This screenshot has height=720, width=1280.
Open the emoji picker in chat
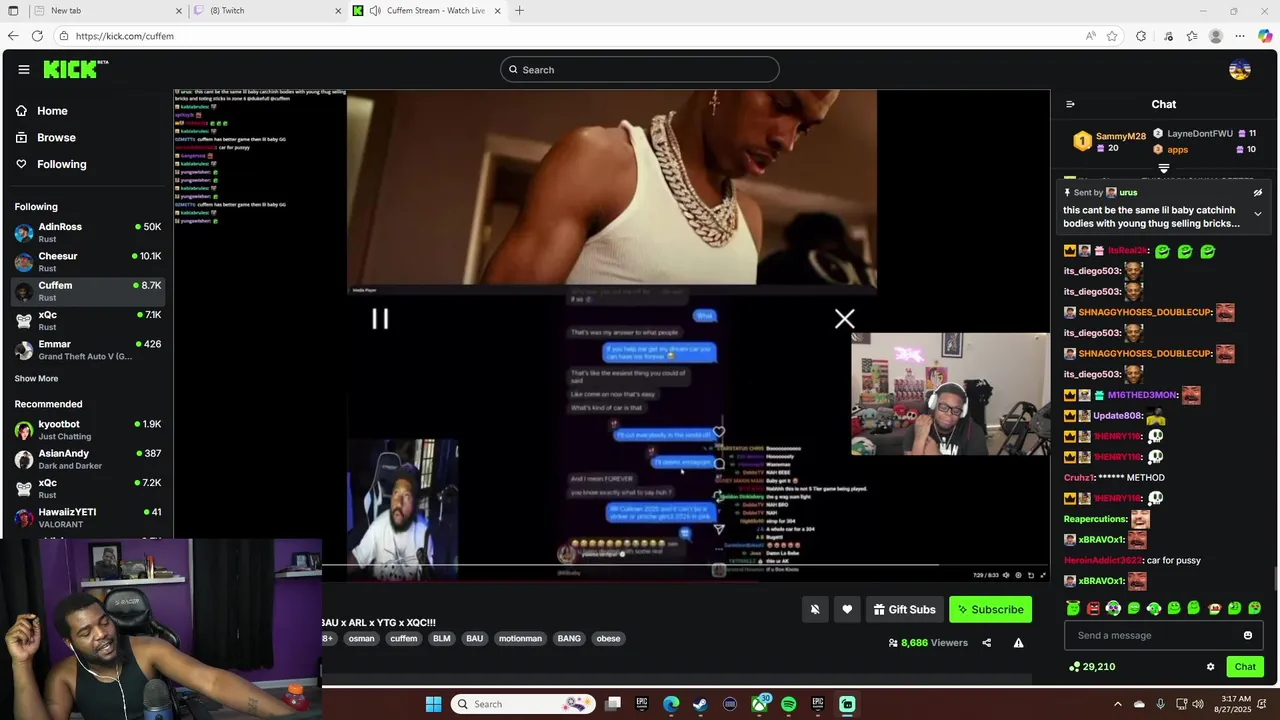(1248, 635)
